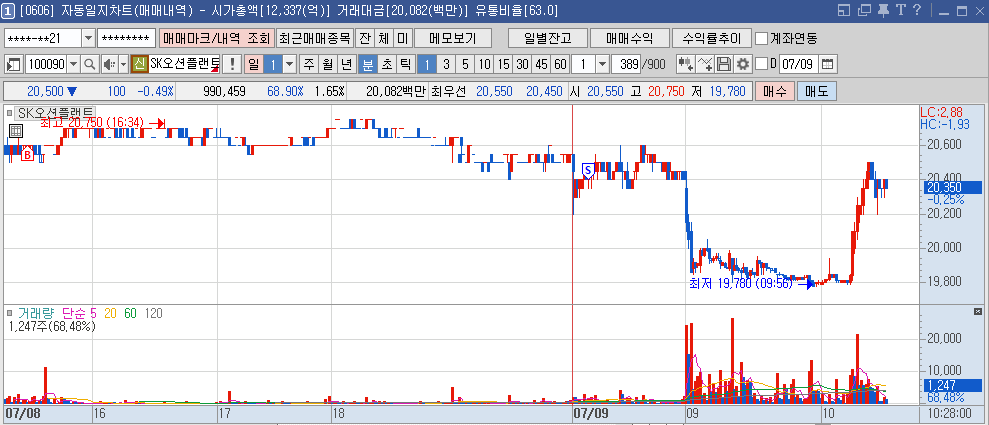Switch to 주 weekly chart
989x425 pixels.
[x=309, y=64]
